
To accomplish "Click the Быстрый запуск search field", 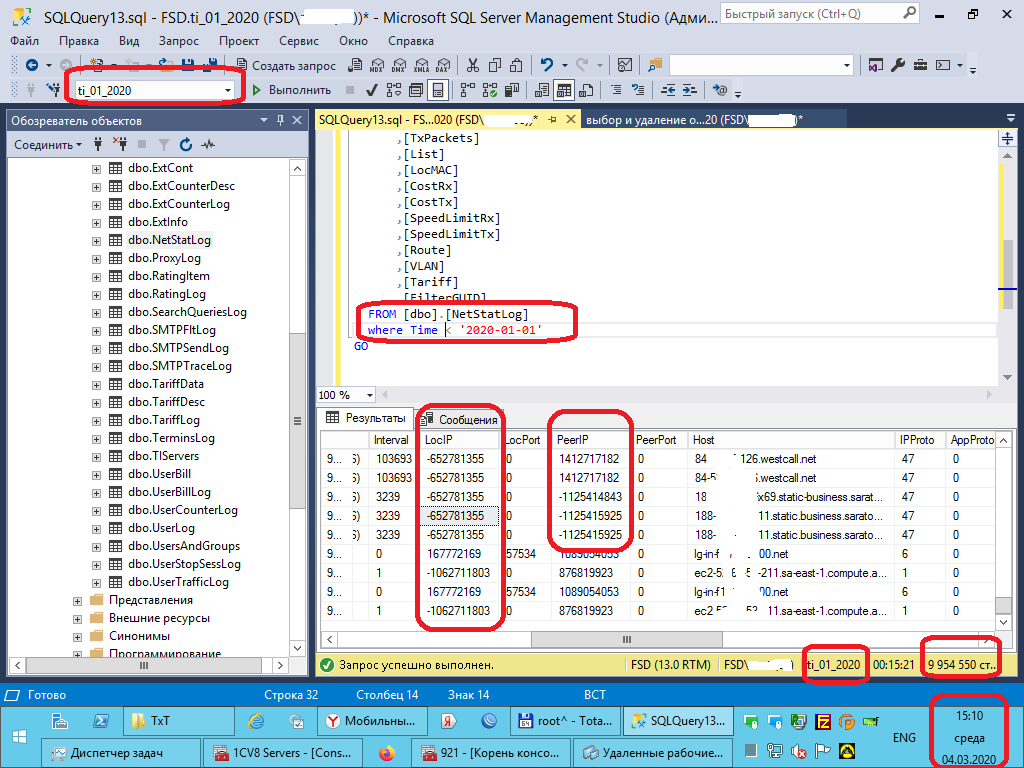I will (820, 13).
